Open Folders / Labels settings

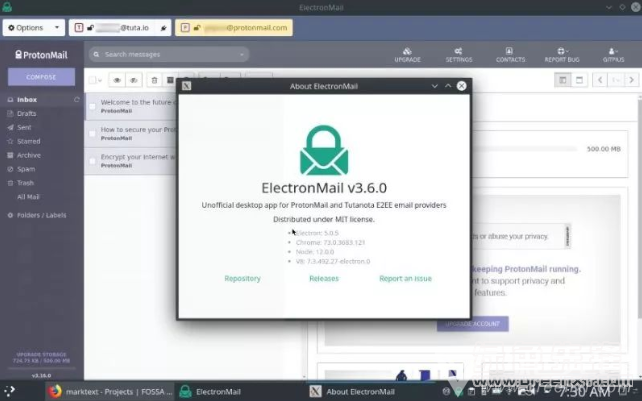point(41,215)
